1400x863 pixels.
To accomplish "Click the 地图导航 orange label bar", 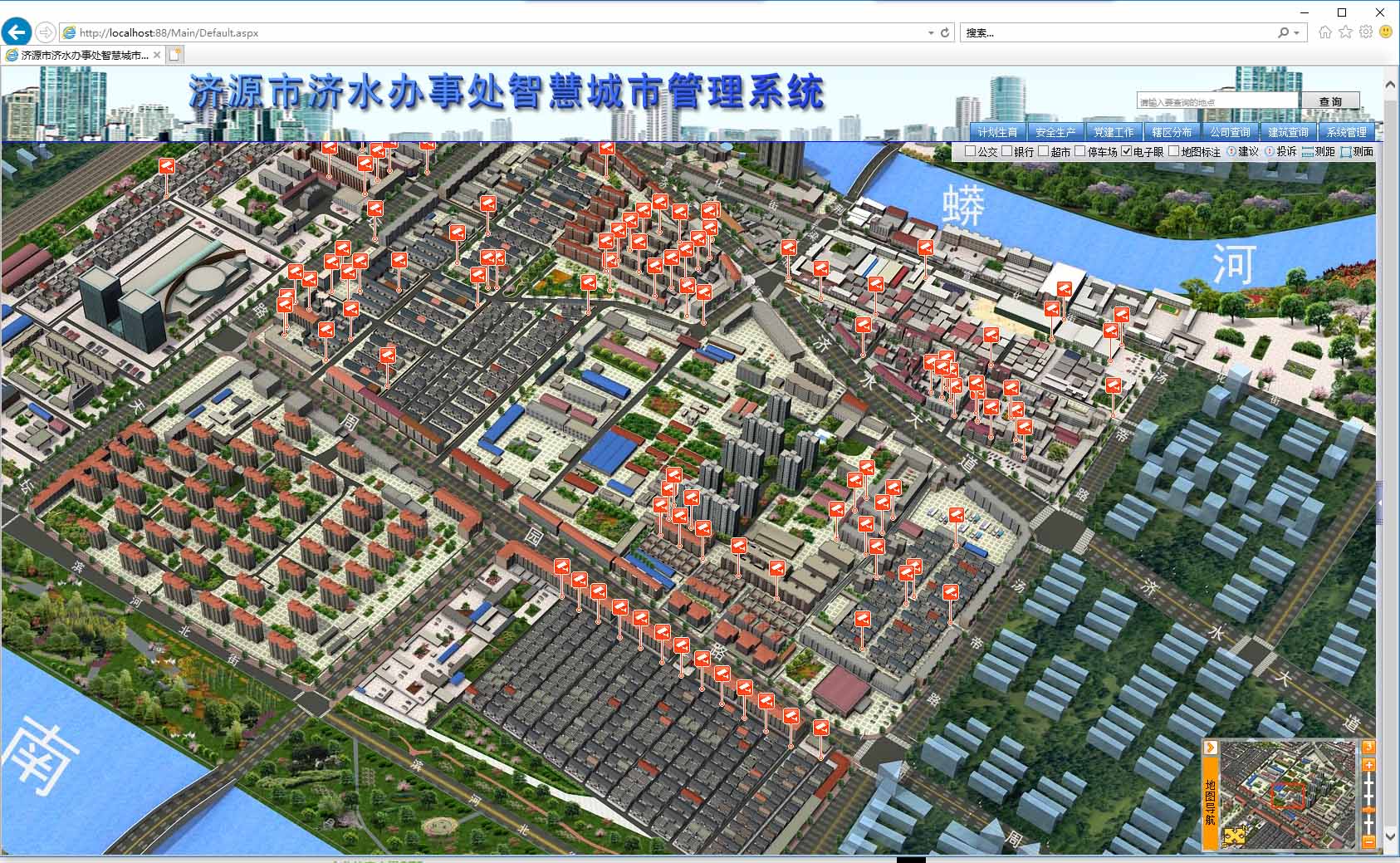I will click(1211, 802).
